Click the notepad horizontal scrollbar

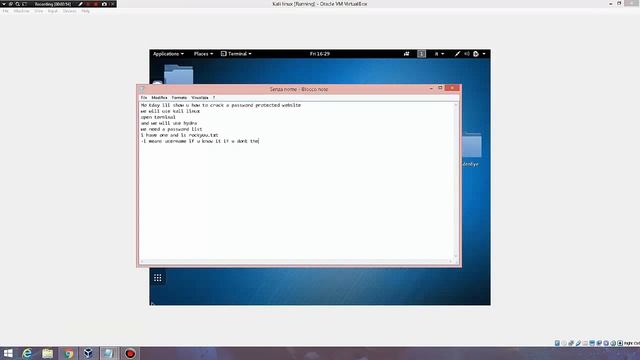pyautogui.click(x=297, y=261)
